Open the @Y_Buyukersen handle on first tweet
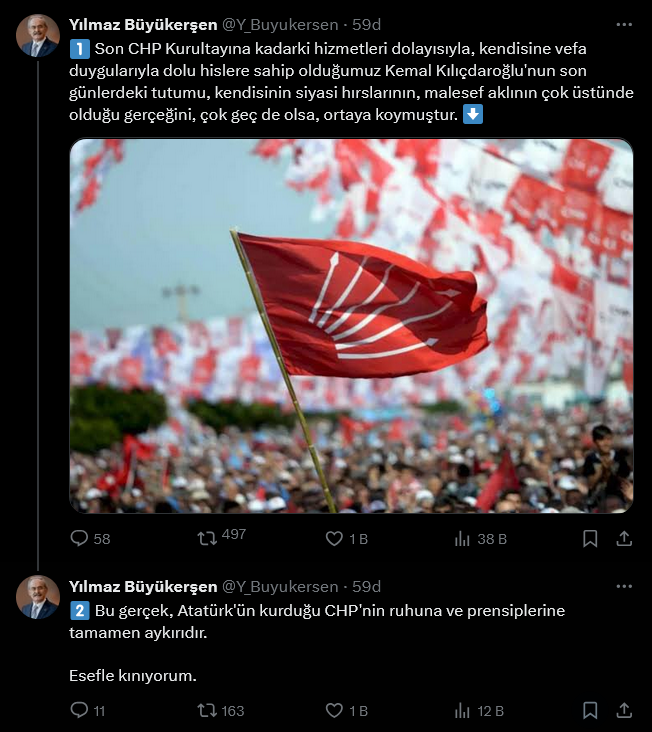Screen dimensions: 652x732 coord(280,25)
